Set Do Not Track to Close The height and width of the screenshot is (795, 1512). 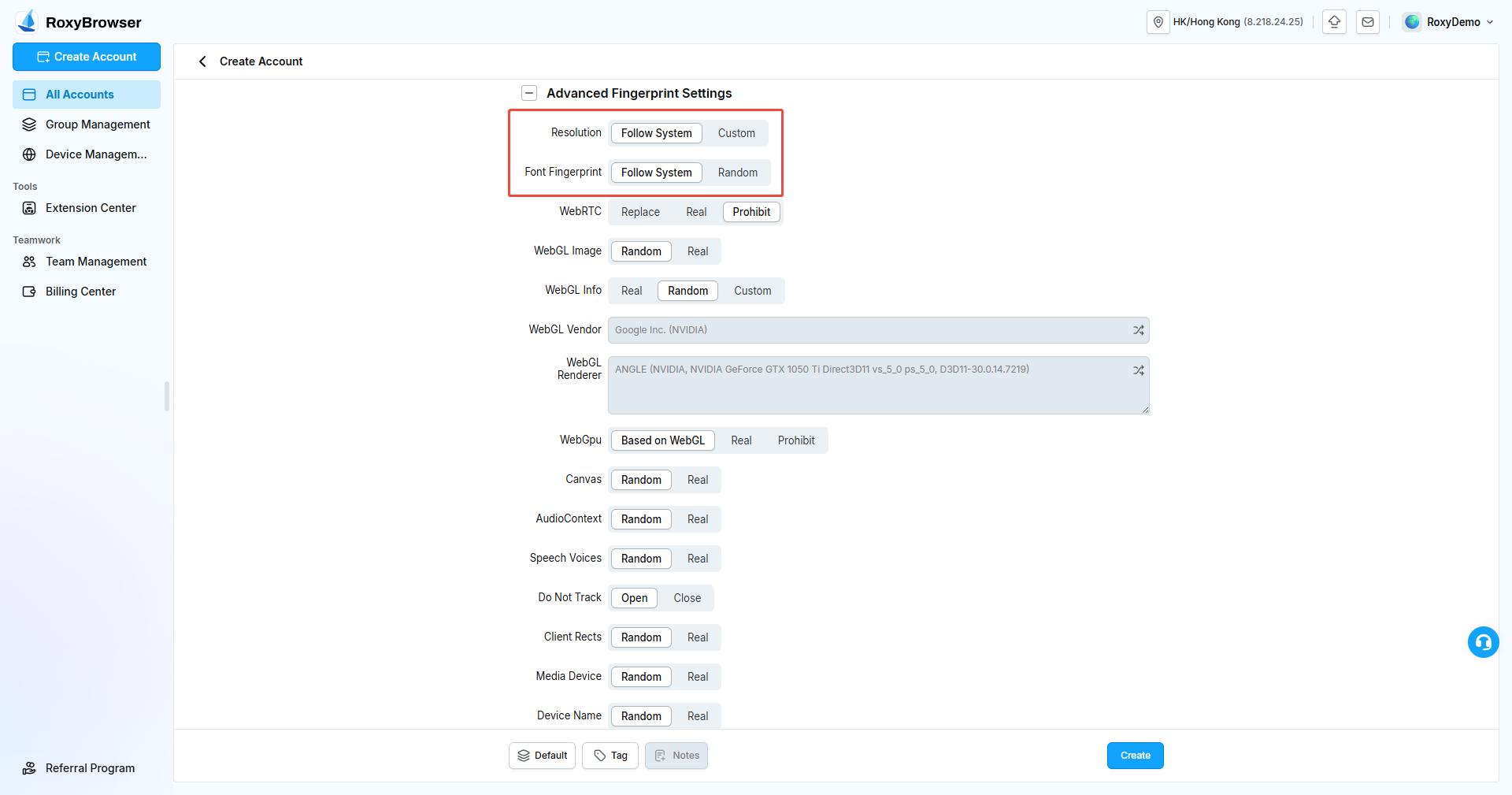click(687, 598)
